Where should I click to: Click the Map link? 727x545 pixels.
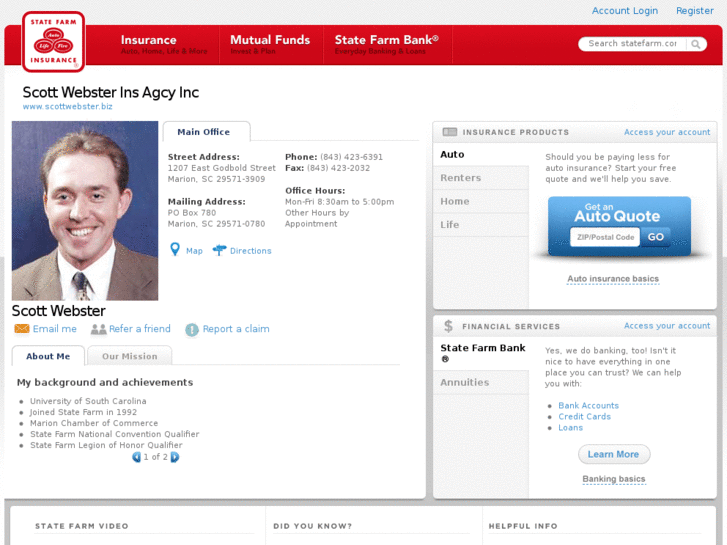pos(194,250)
